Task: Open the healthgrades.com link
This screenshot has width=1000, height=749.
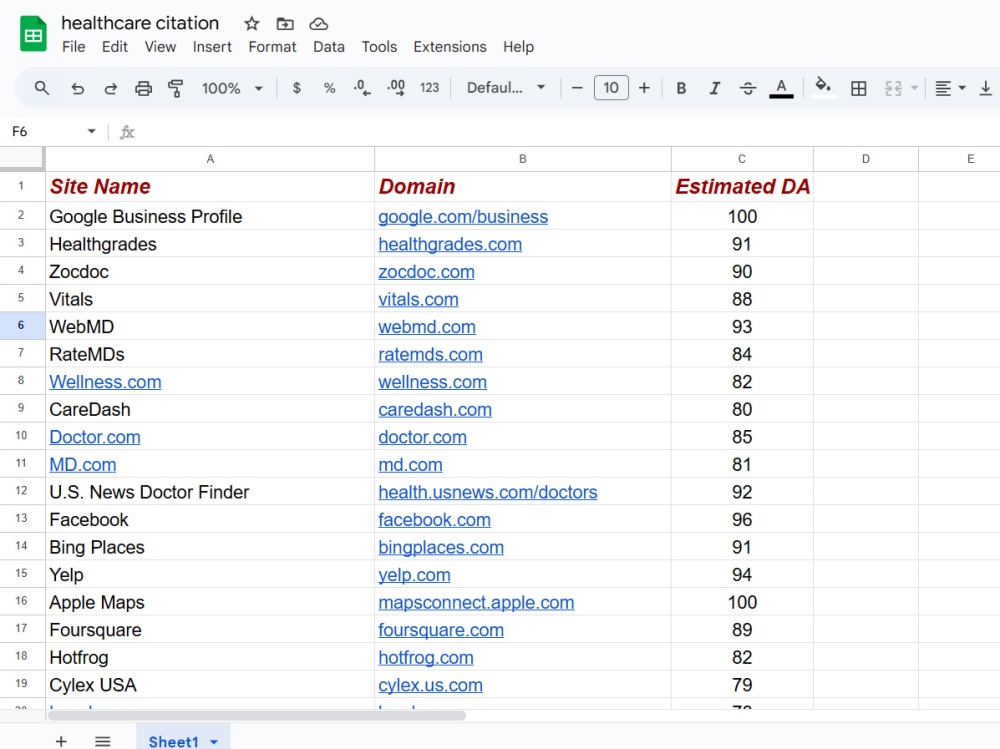Action: [x=450, y=244]
